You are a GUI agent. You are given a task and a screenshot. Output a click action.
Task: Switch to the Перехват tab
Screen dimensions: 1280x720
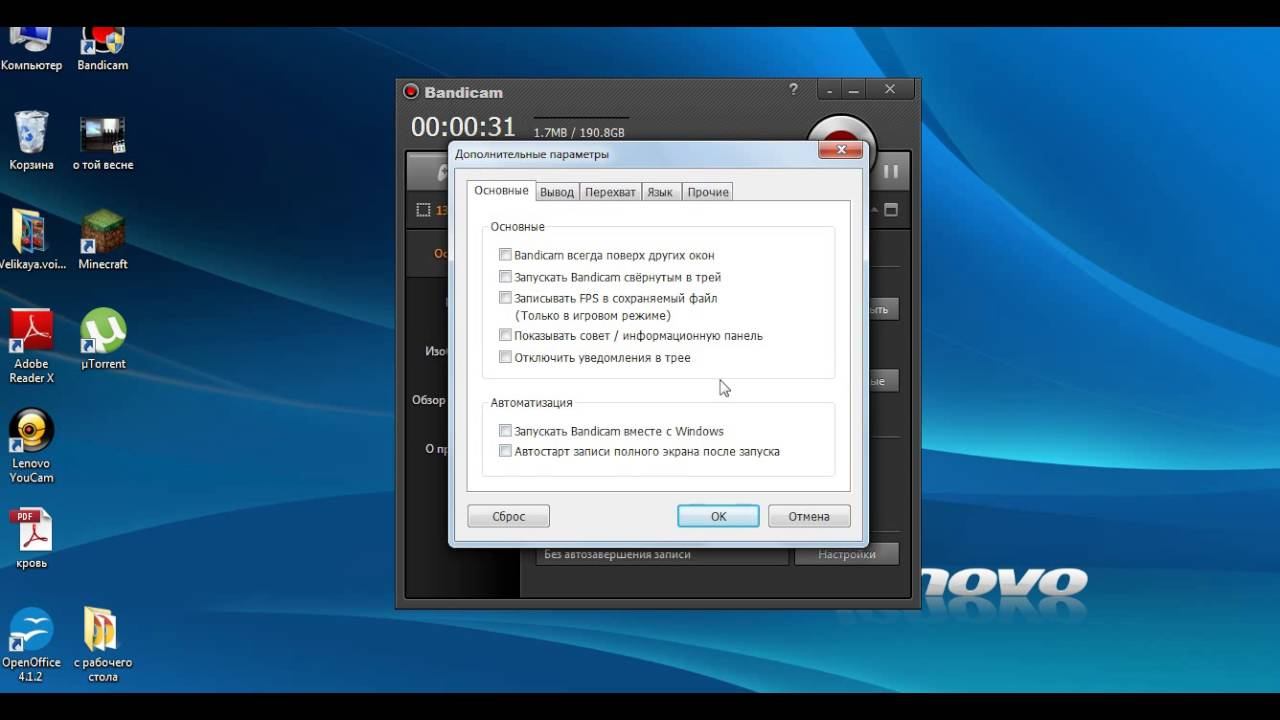pyautogui.click(x=610, y=192)
